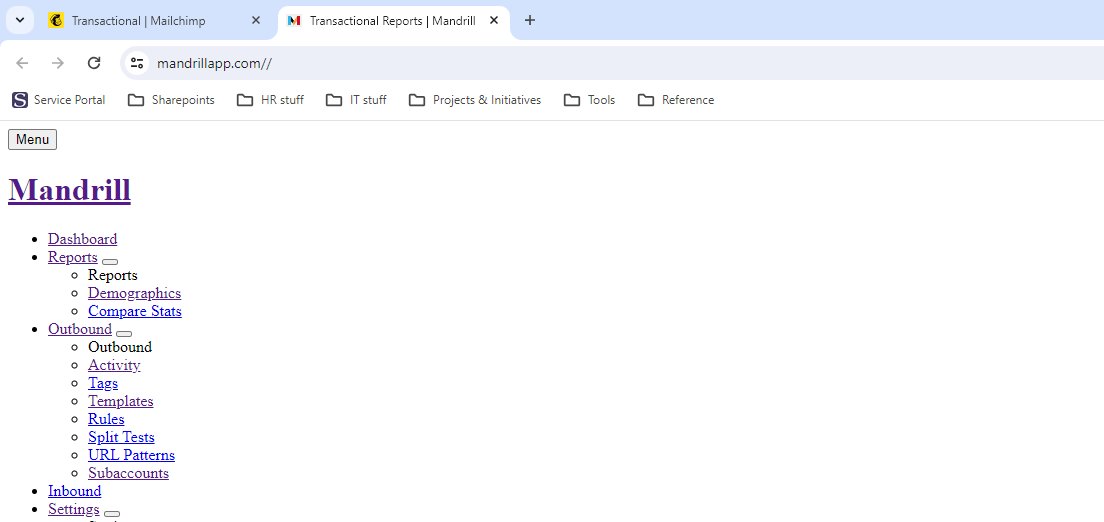Click the Menu button
Screen dimensions: 1104x522
32,139
